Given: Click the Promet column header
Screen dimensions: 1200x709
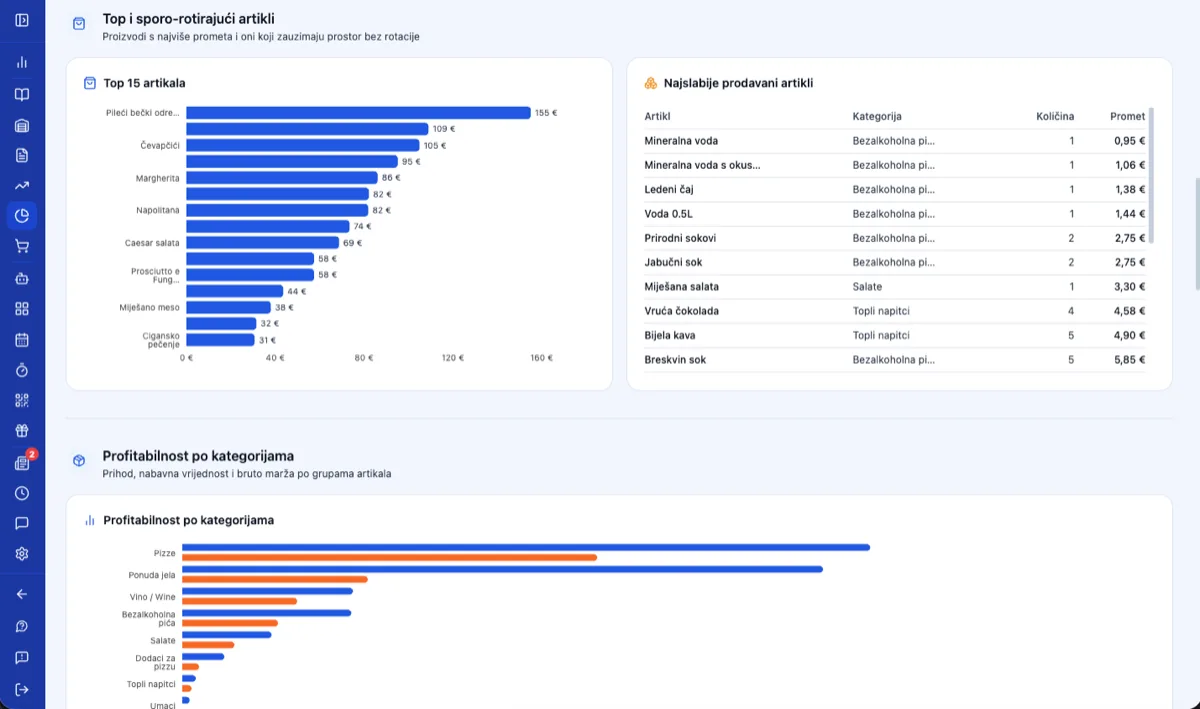Looking at the screenshot, I should click(x=1127, y=116).
